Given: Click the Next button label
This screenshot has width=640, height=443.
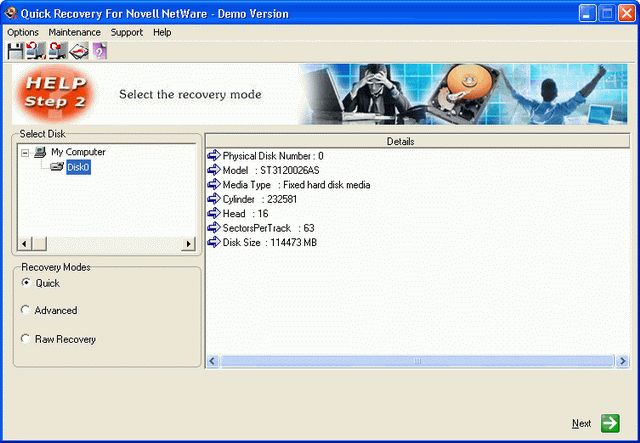Looking at the screenshot, I should [x=581, y=423].
